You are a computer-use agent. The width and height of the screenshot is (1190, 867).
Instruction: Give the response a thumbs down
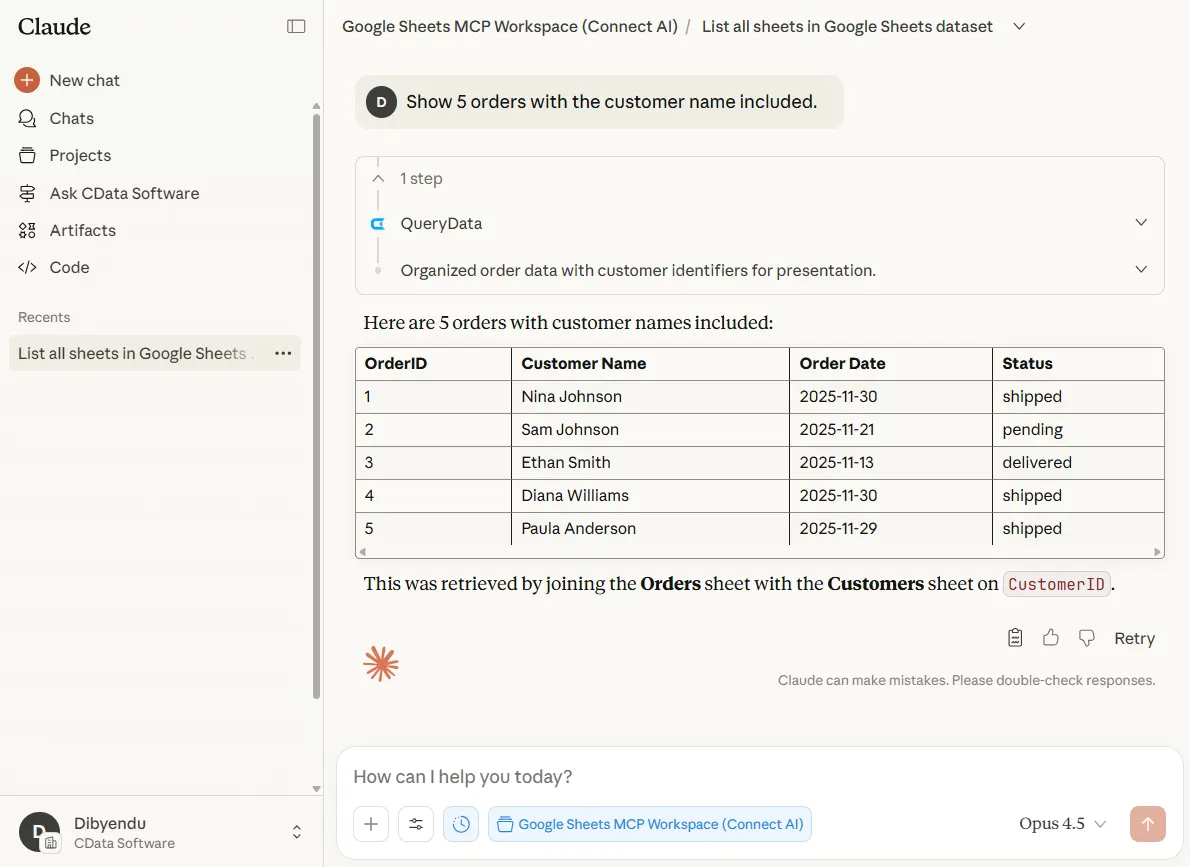(1086, 638)
